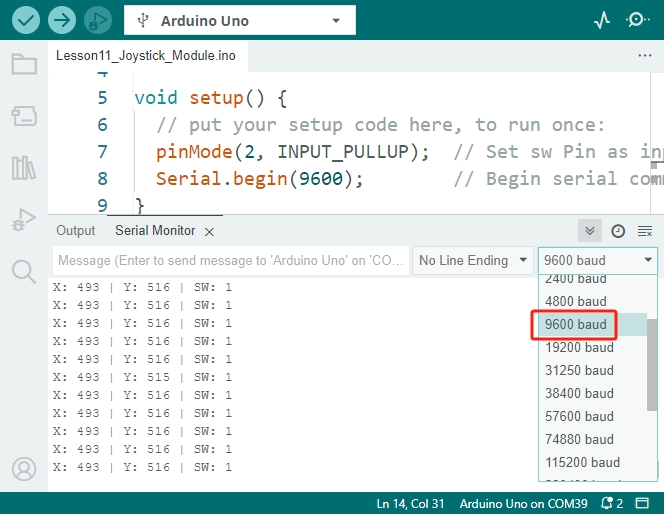Image resolution: width=664 pixels, height=514 pixels.
Task: Open the Search sidebar icon
Action: (x=24, y=271)
